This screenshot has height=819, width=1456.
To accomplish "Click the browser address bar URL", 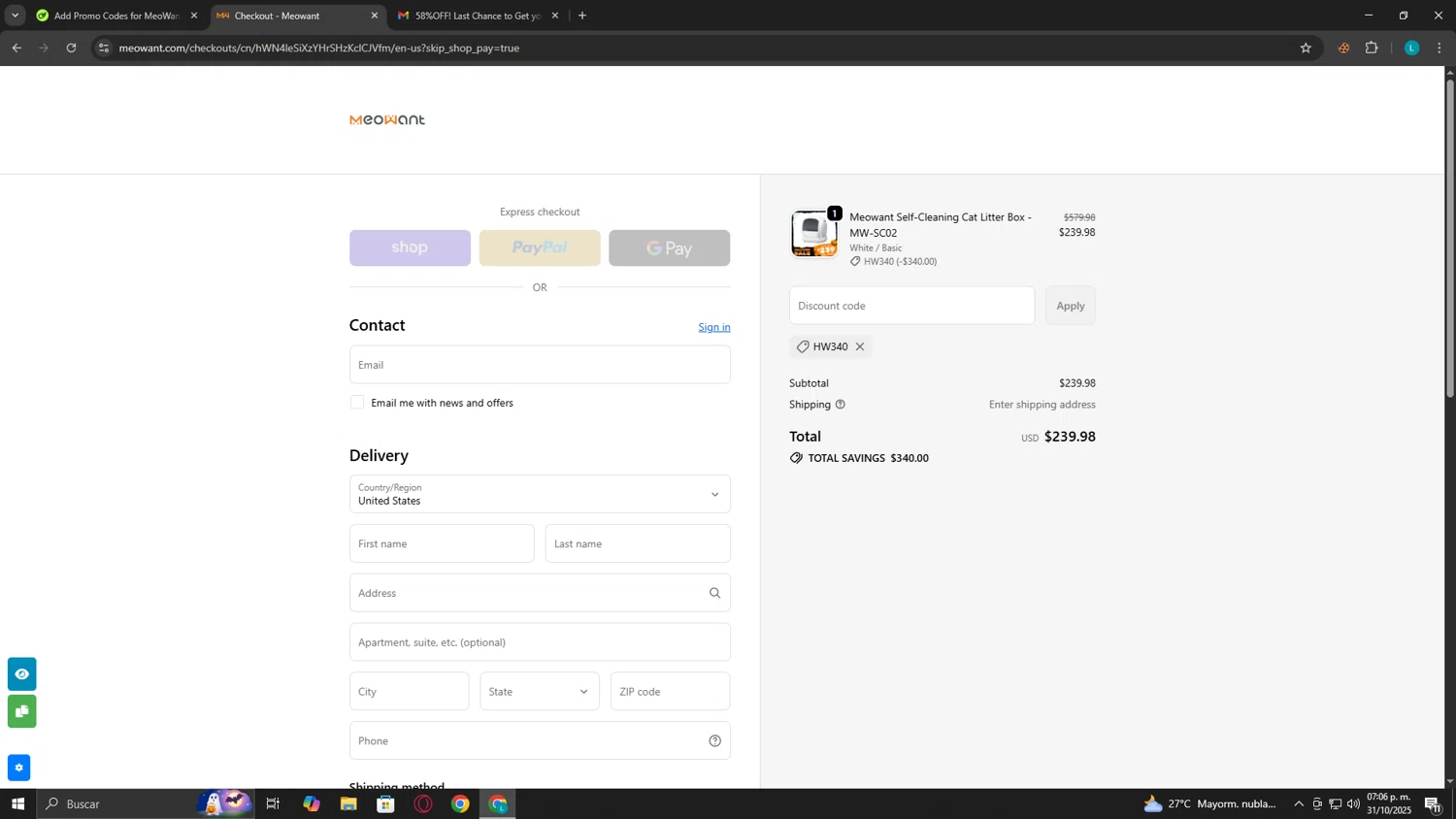I will click(x=318, y=48).
